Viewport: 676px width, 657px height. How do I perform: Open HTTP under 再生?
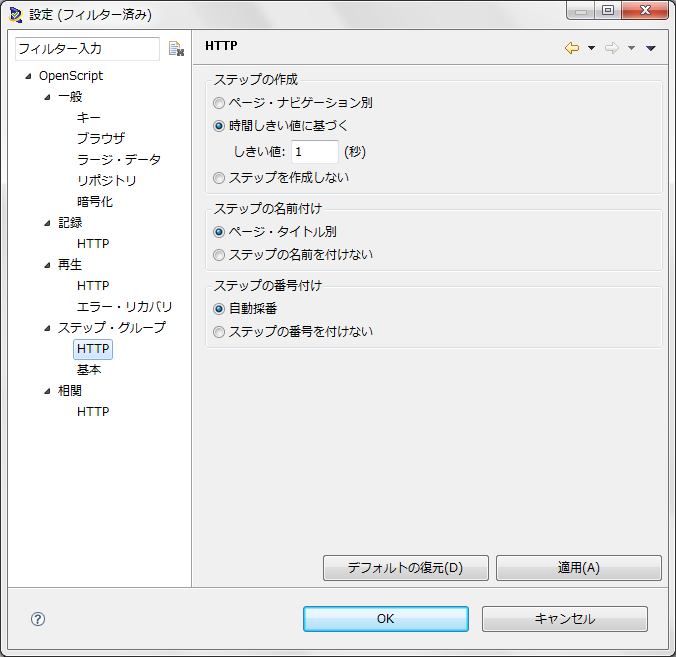coord(93,285)
